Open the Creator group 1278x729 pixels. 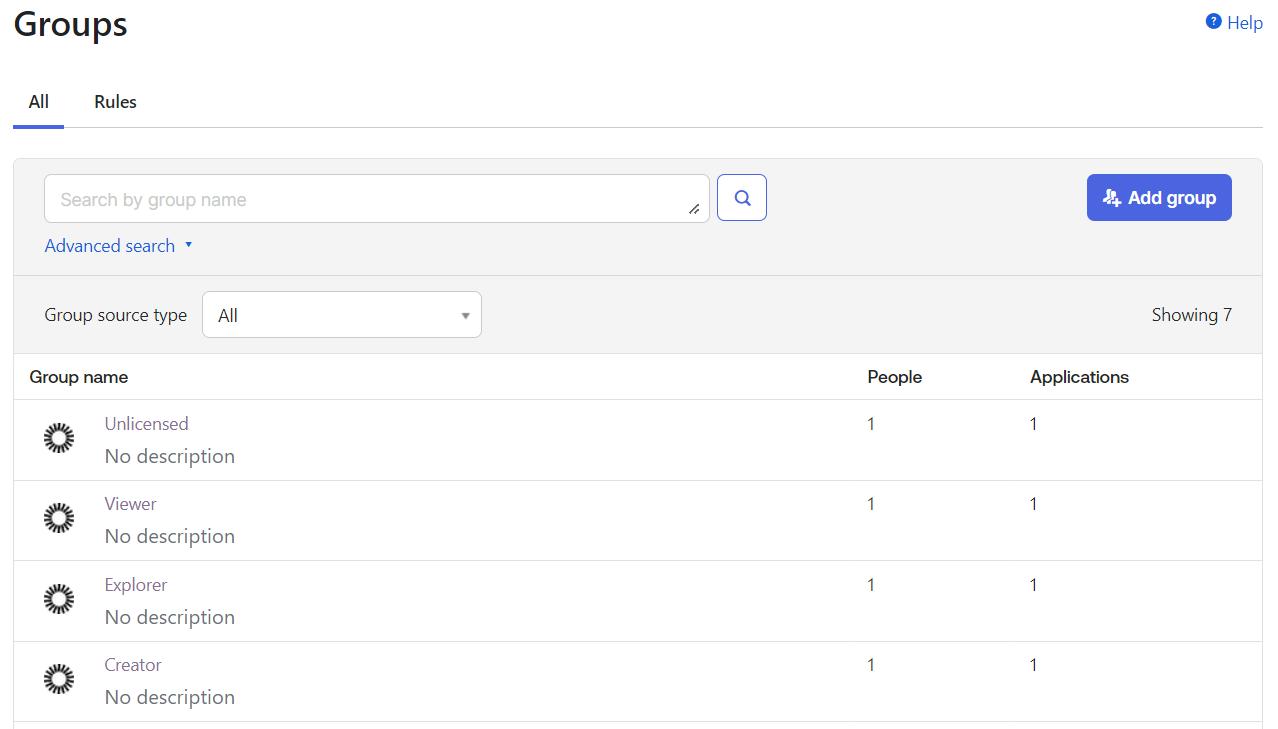point(133,664)
